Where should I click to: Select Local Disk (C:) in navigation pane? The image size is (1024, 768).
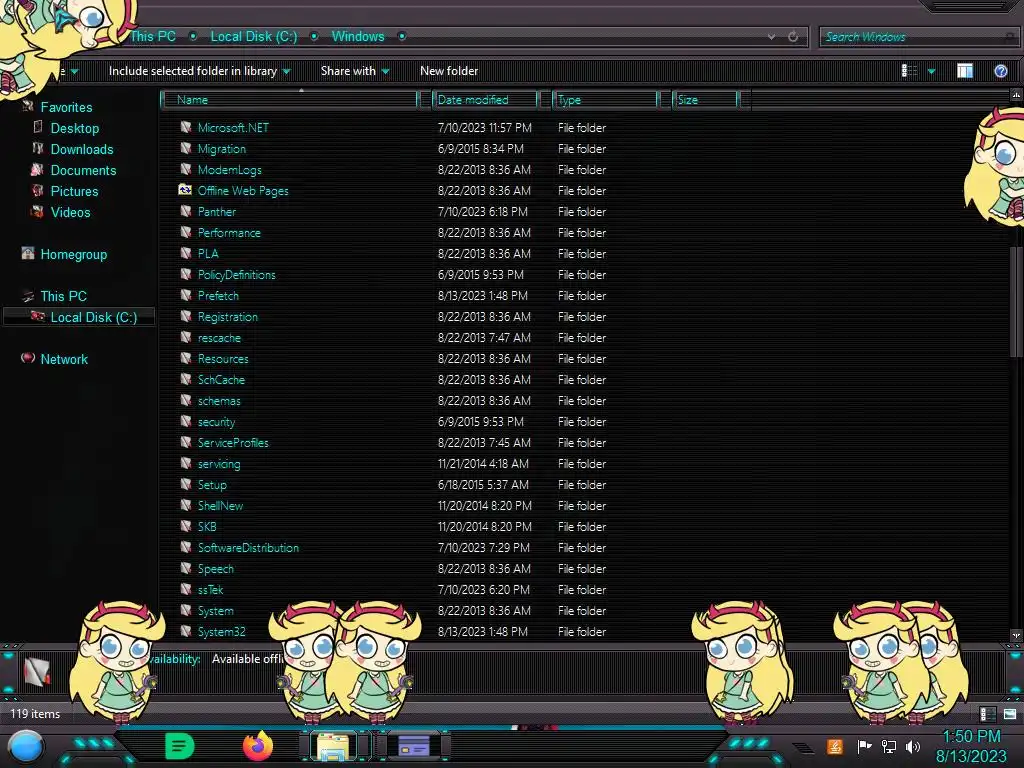(93, 317)
